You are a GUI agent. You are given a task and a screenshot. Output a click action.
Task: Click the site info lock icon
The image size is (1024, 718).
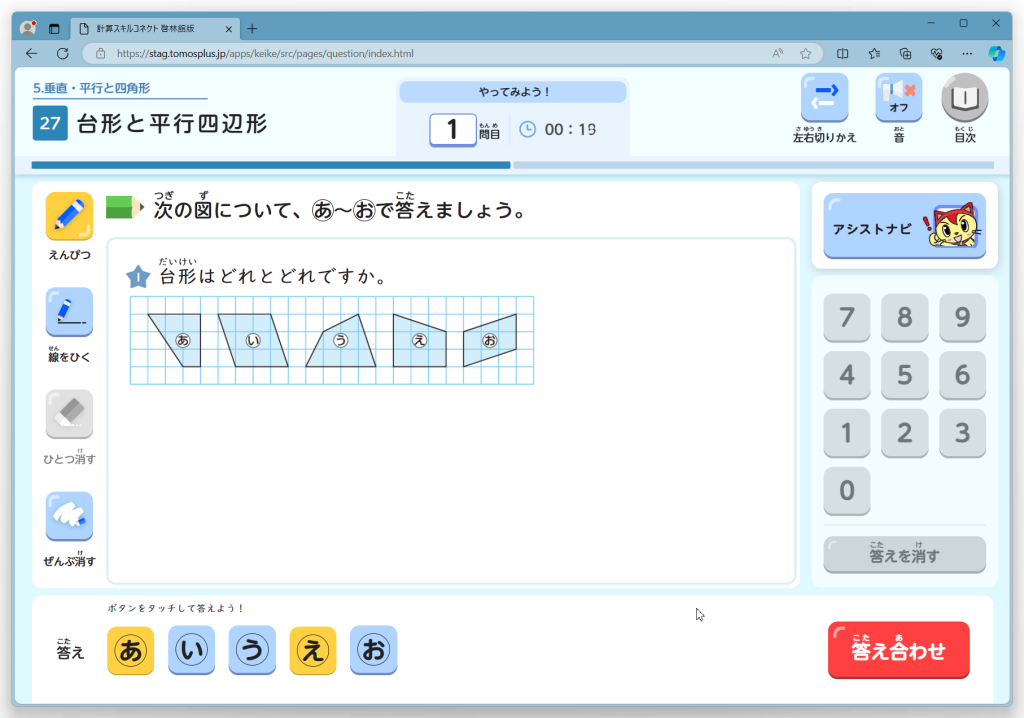point(101,54)
